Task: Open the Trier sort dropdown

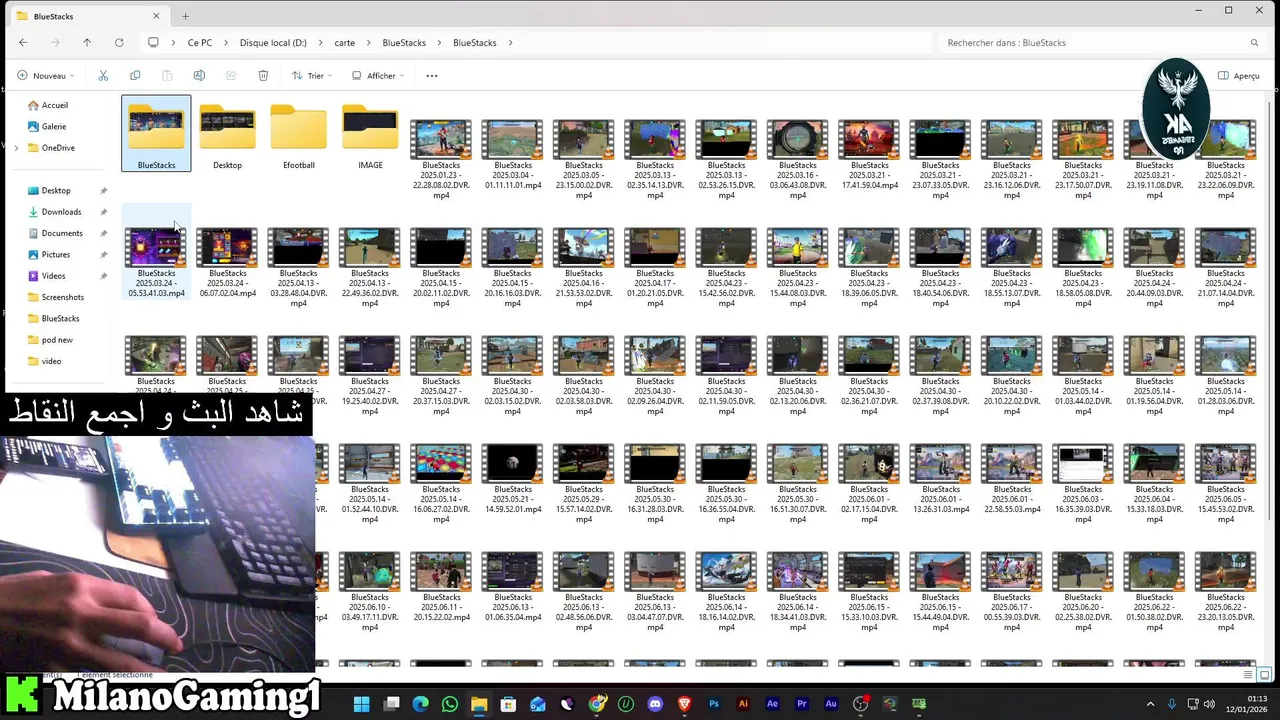Action: (311, 76)
